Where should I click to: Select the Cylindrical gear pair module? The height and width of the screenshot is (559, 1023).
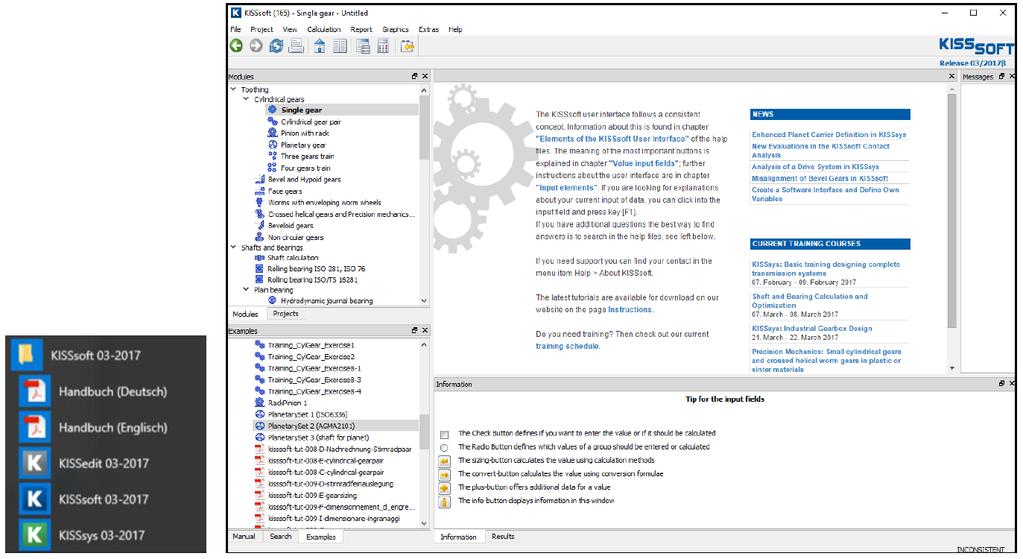pos(311,122)
